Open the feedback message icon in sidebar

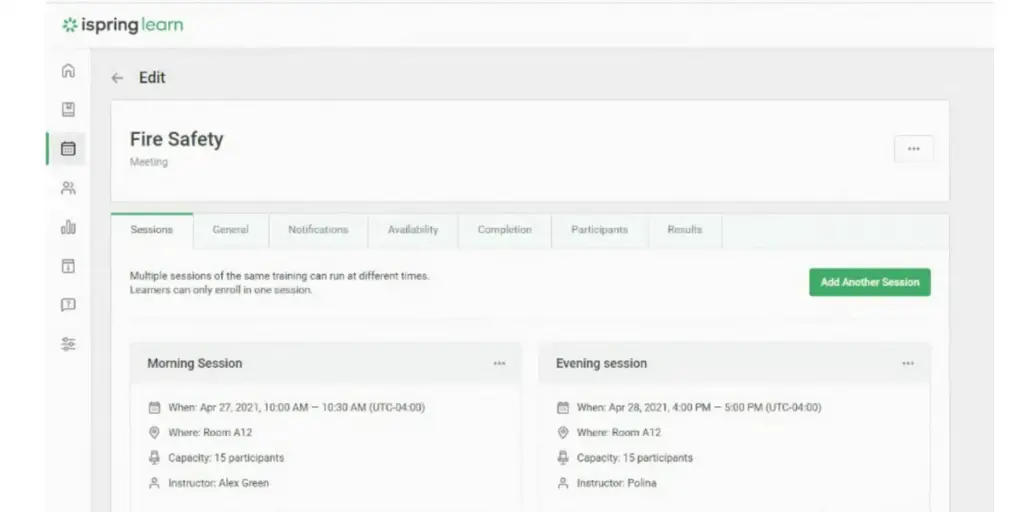68,305
